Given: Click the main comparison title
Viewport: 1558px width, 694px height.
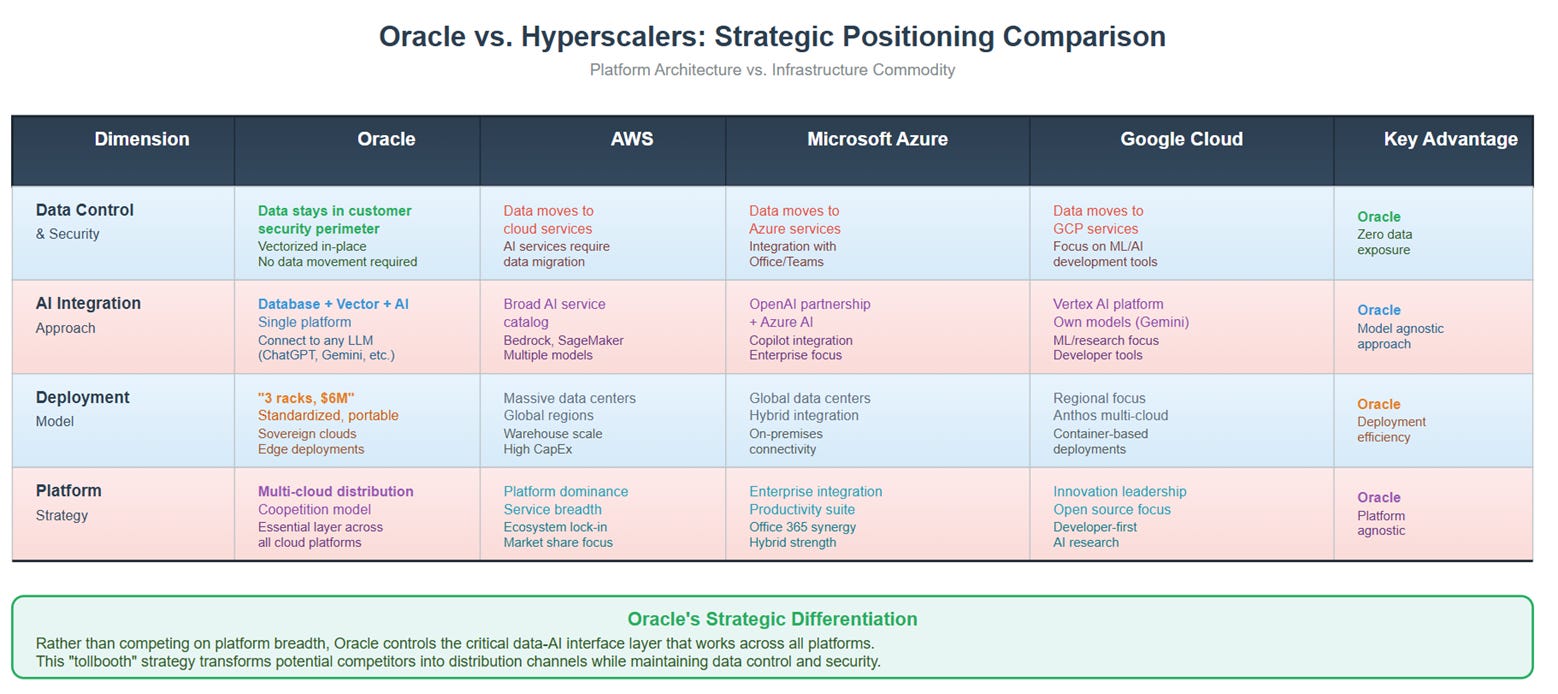Looking at the screenshot, I should tap(772, 37).
